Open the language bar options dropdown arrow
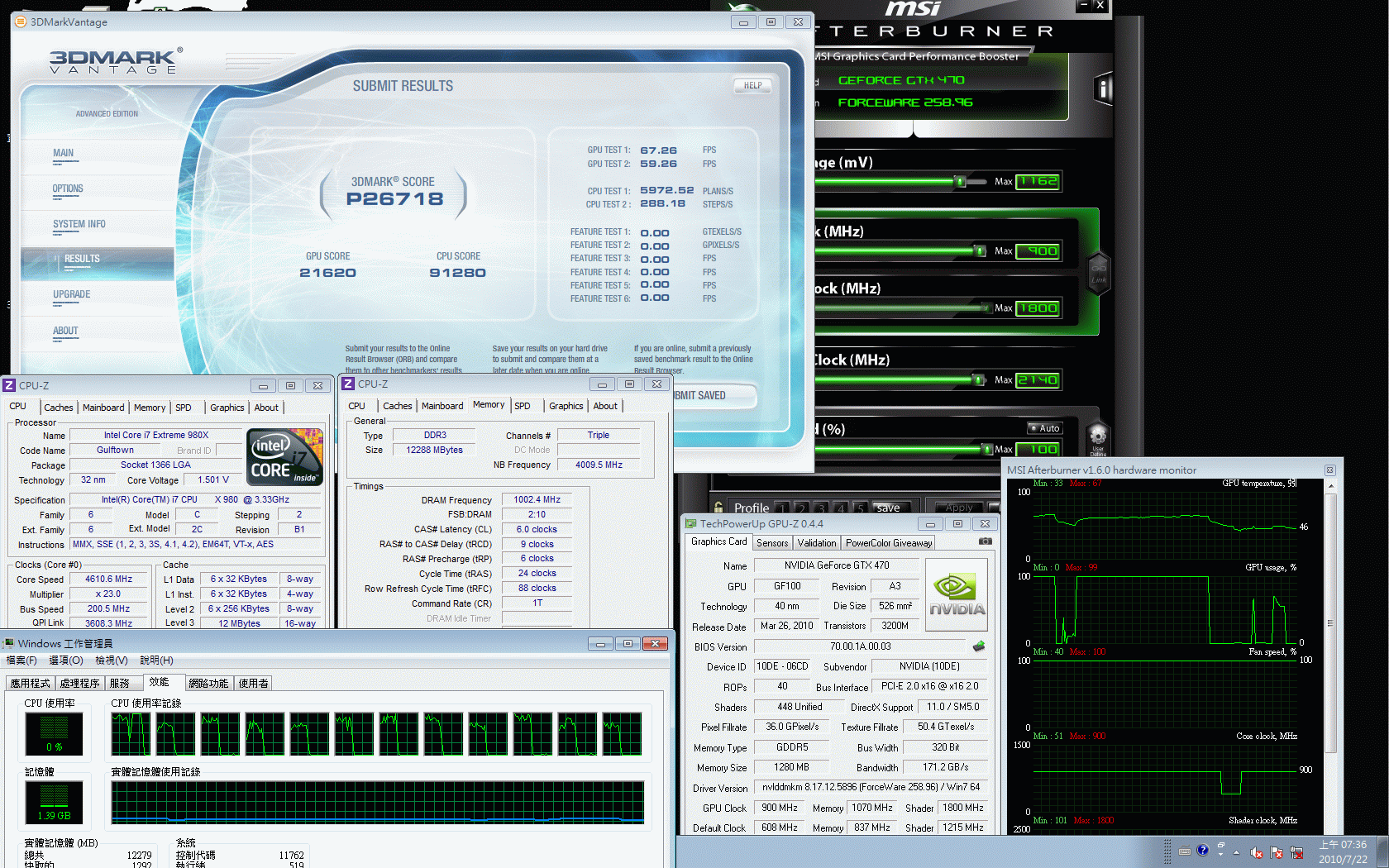Screen dimensions: 1389x868 (1220, 855)
